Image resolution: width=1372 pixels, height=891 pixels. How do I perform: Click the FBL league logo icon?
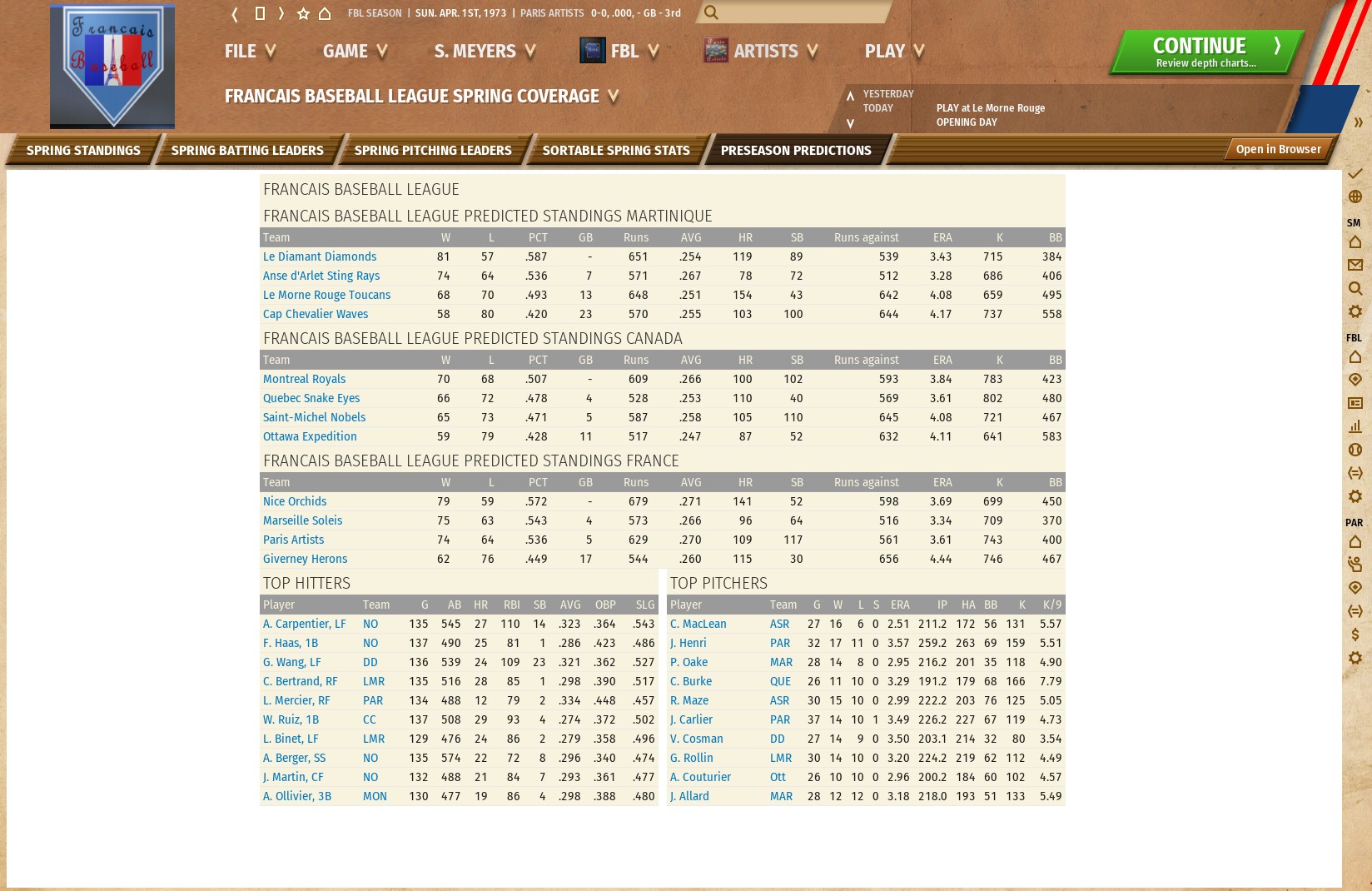pos(592,51)
